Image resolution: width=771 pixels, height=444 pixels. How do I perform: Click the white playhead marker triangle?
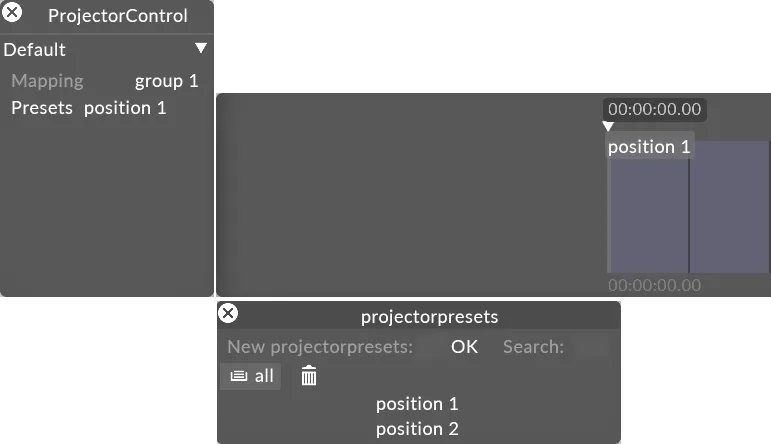tap(608, 127)
